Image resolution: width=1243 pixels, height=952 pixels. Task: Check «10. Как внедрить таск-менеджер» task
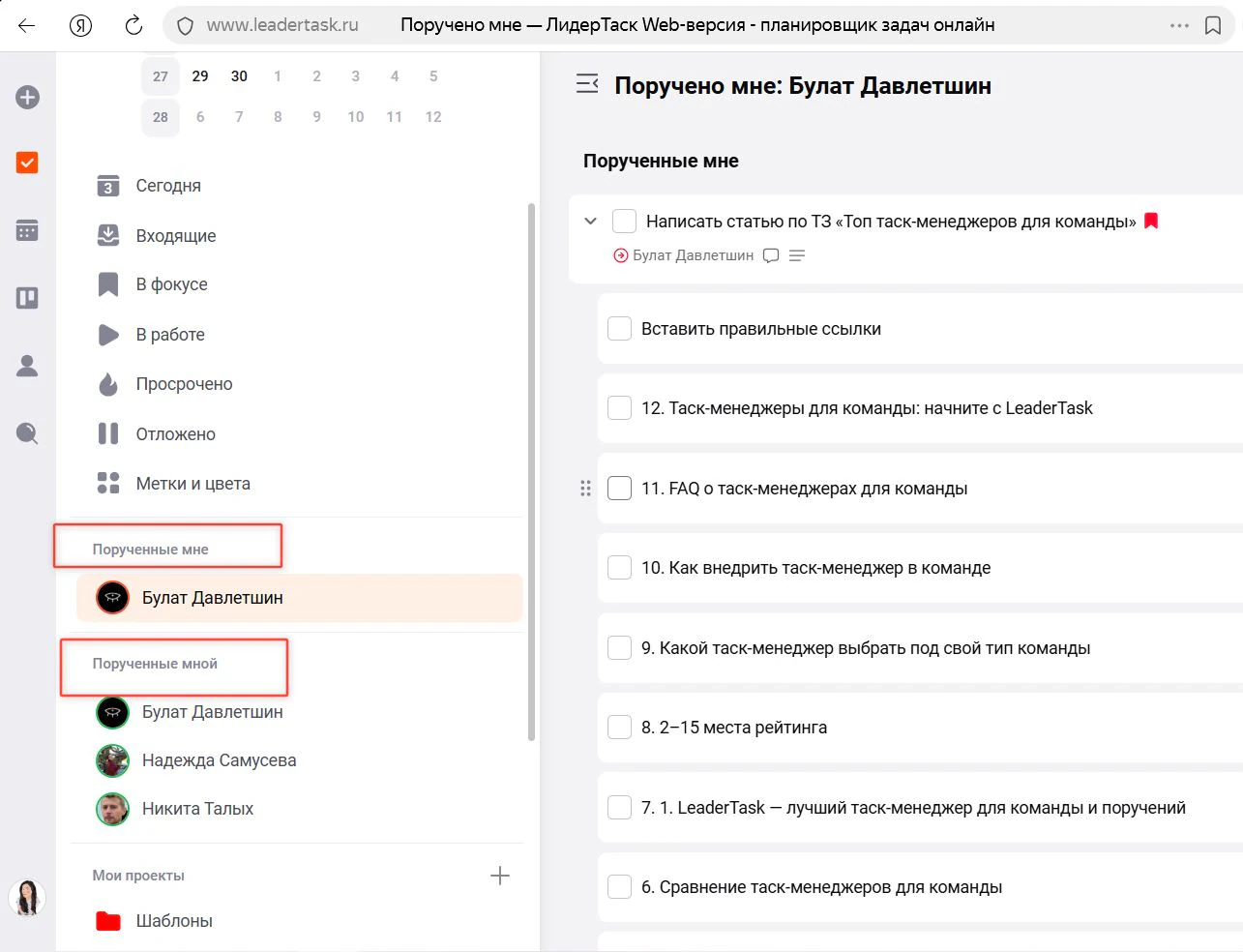click(x=620, y=568)
